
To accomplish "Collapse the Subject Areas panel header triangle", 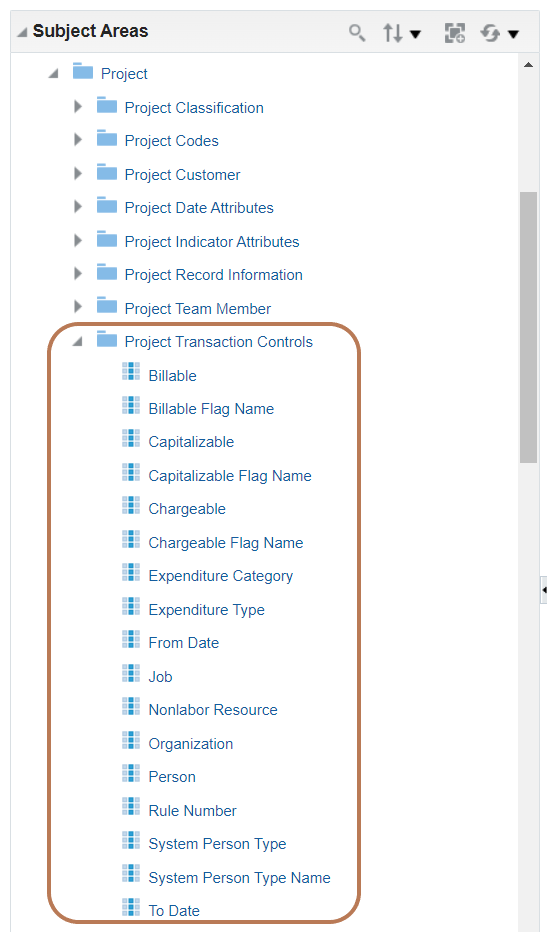I will (22, 32).
